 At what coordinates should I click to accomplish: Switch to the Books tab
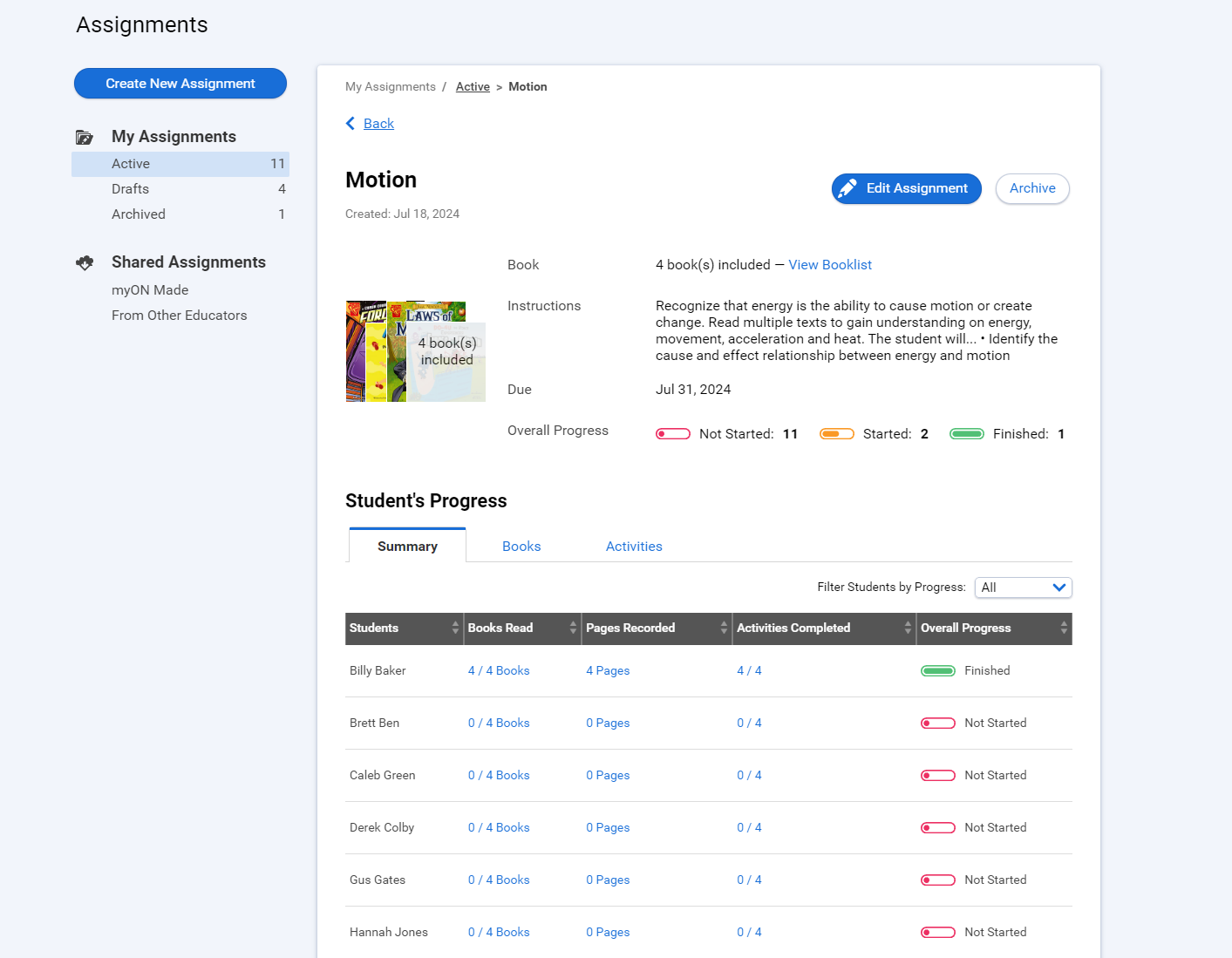pos(521,546)
